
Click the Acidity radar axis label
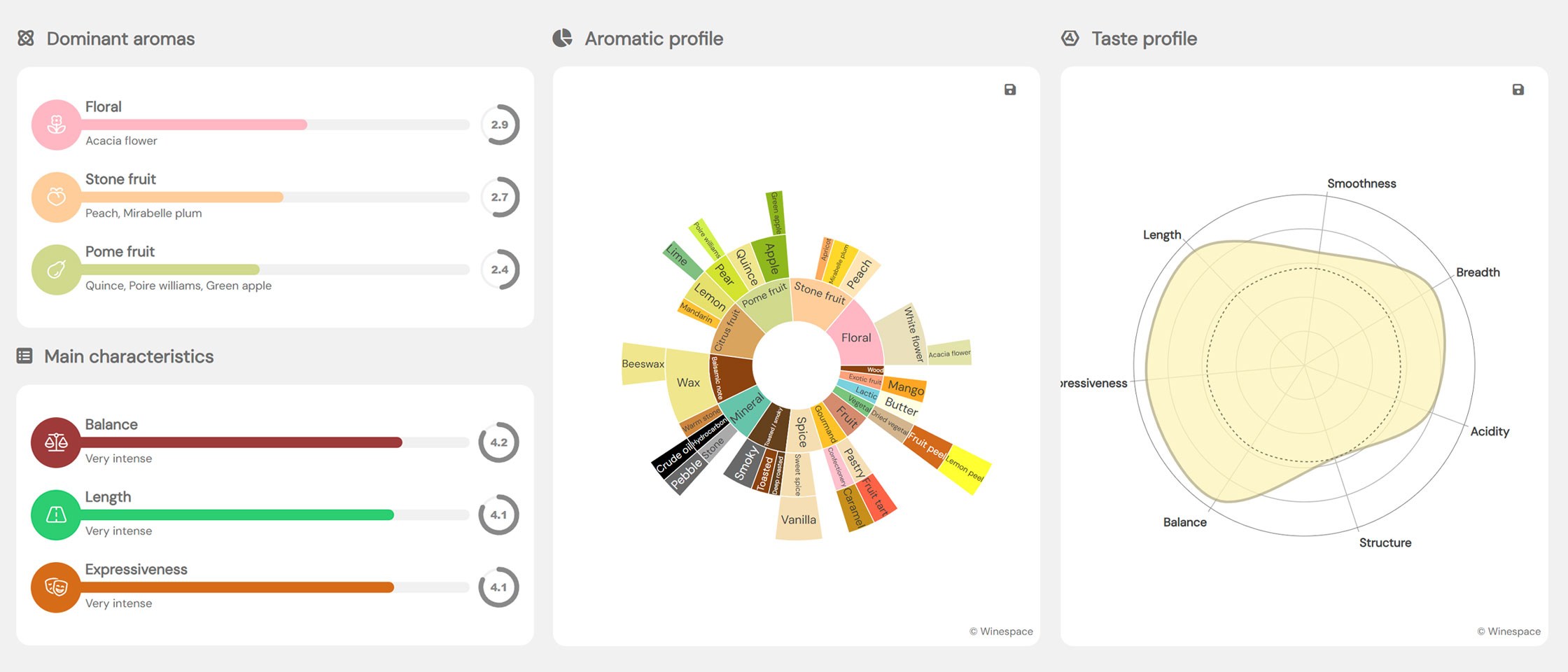pyautogui.click(x=1490, y=432)
